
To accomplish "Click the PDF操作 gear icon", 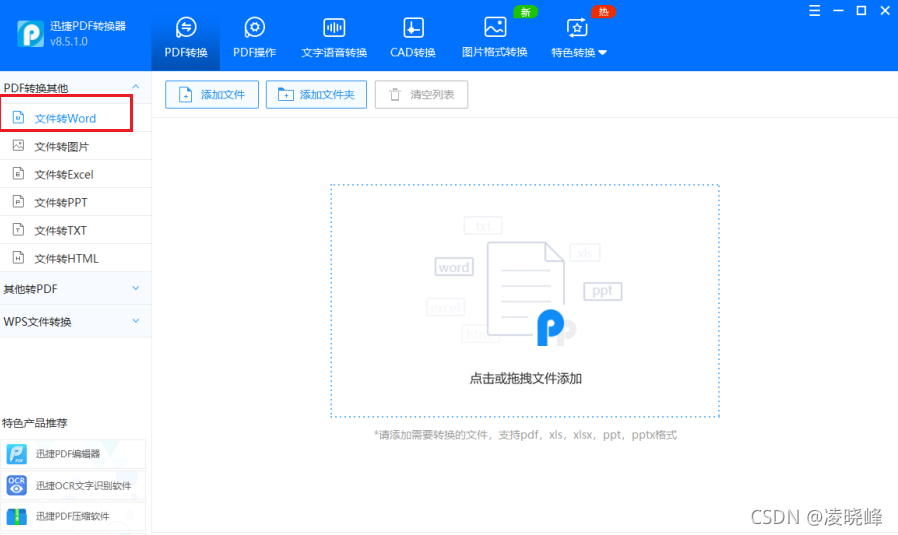I will point(254,27).
